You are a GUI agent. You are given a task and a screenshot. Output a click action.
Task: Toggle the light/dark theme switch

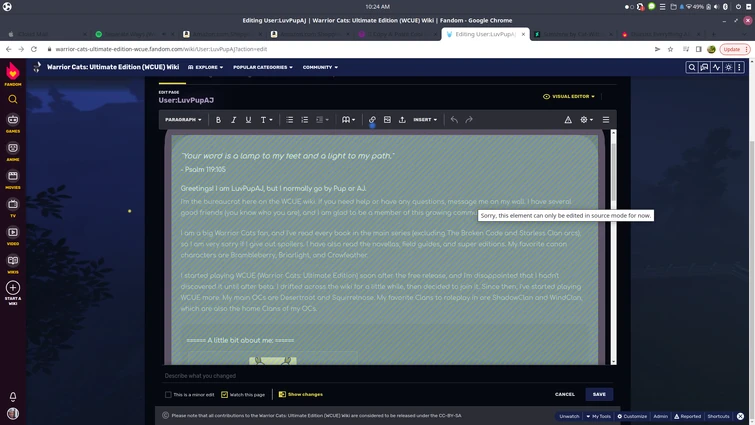pos(729,67)
